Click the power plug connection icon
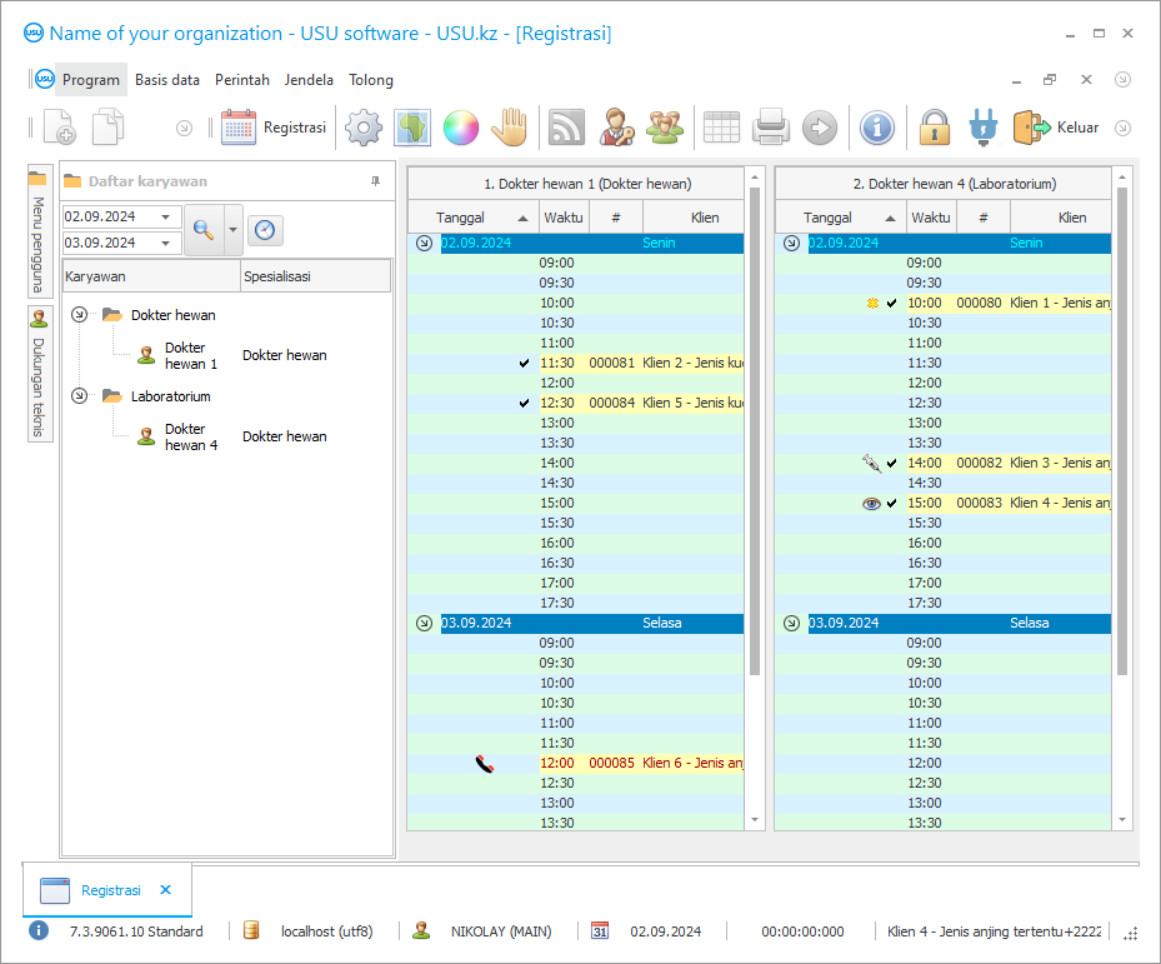 [x=983, y=128]
